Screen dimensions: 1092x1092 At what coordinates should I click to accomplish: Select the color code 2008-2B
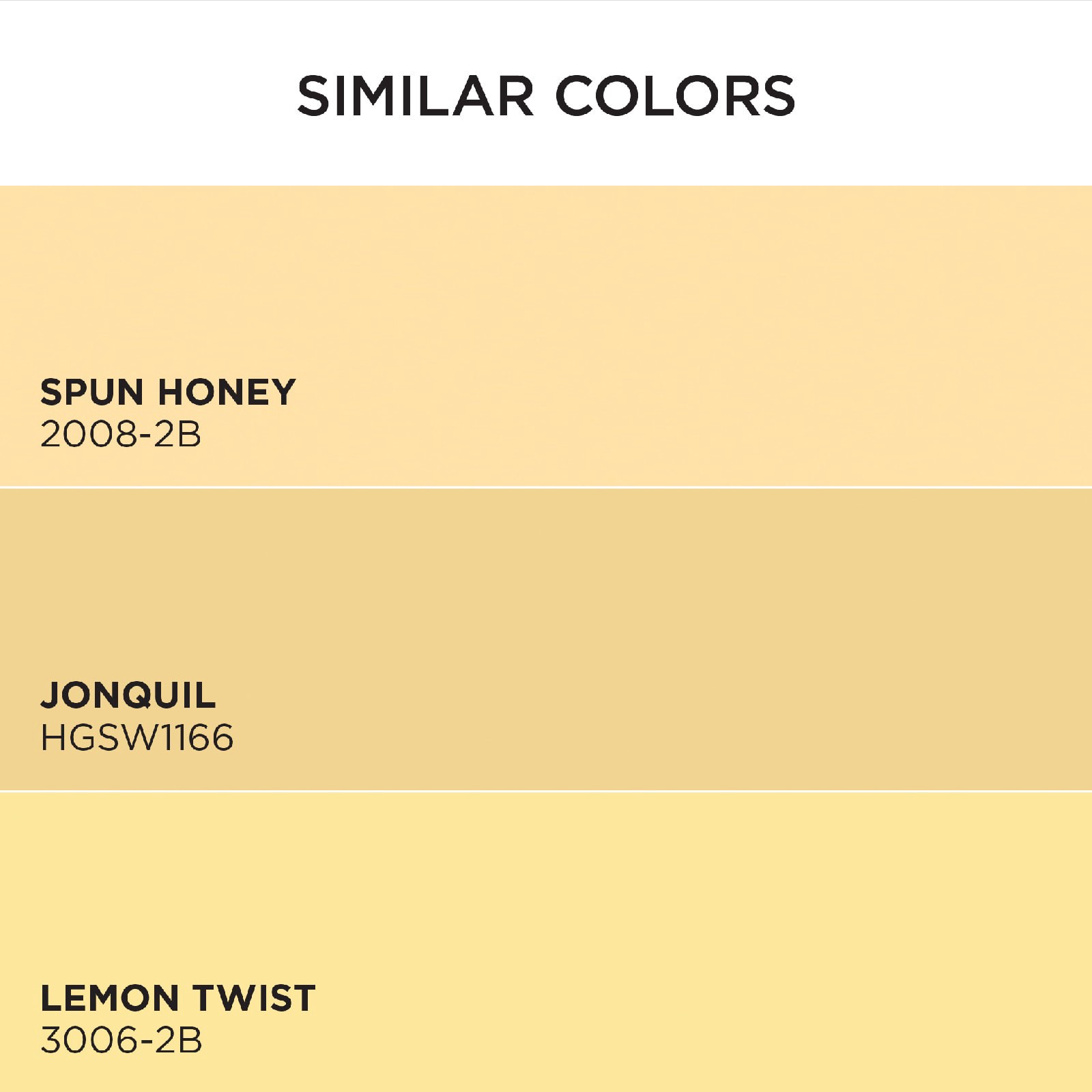[121, 434]
